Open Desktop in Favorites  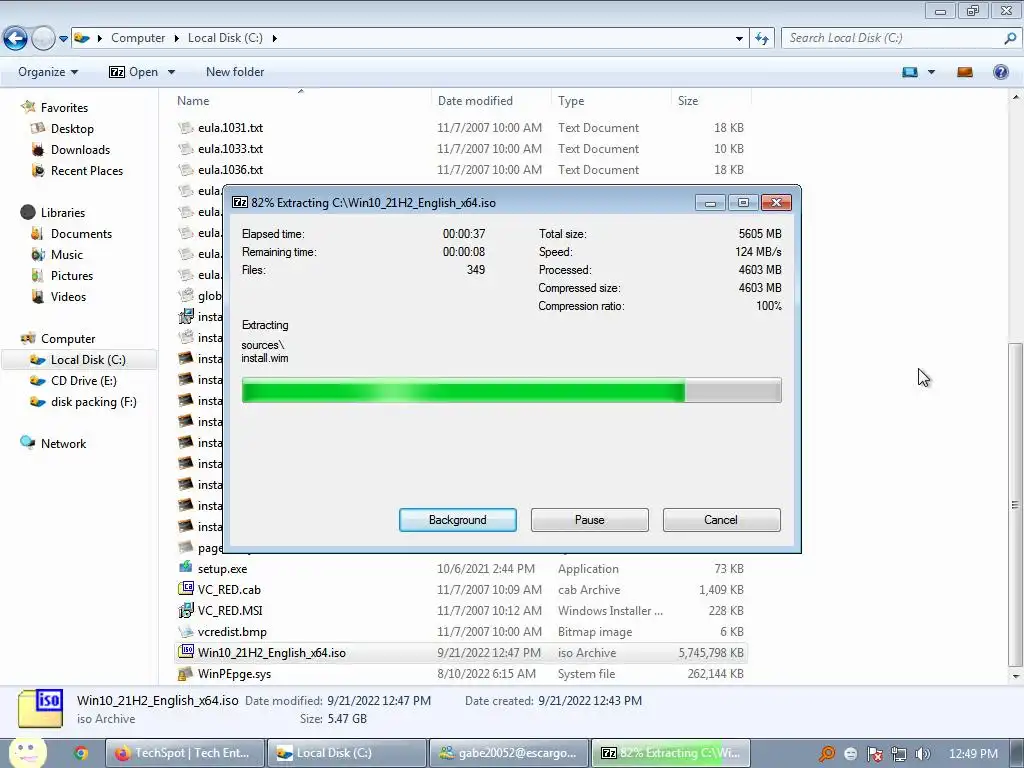point(72,129)
